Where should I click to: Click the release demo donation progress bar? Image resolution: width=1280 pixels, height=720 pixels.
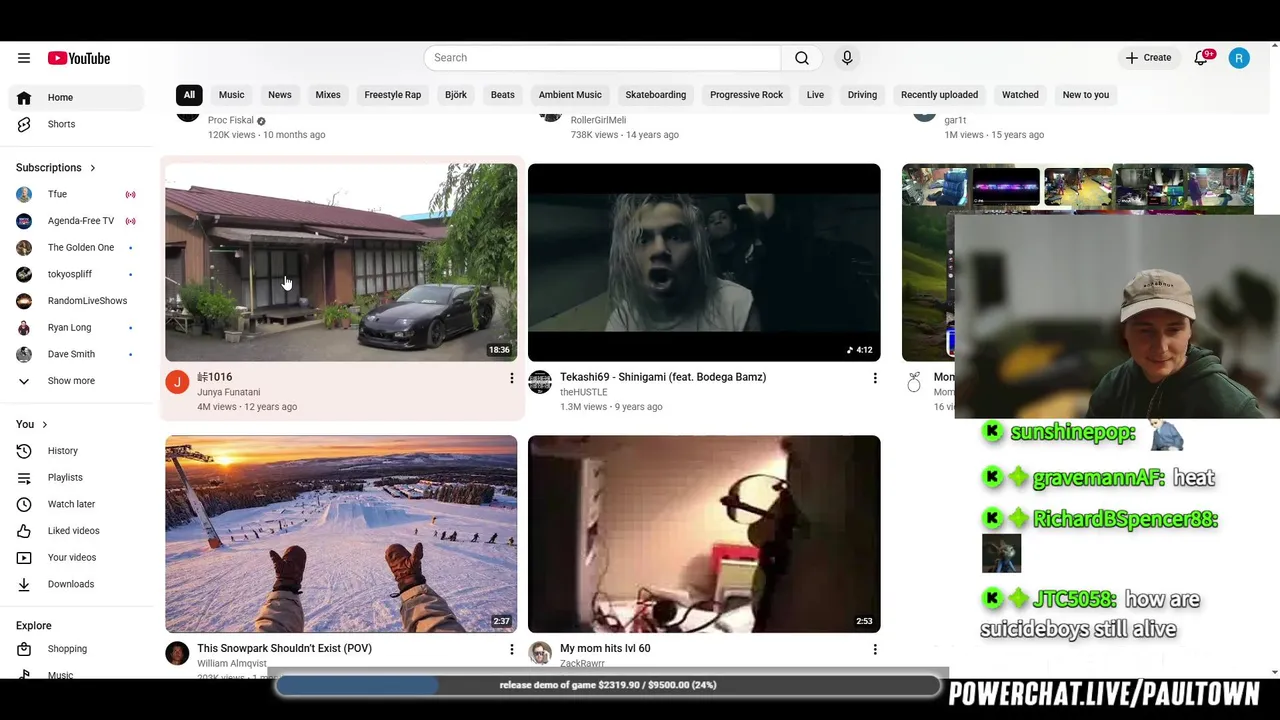point(608,686)
